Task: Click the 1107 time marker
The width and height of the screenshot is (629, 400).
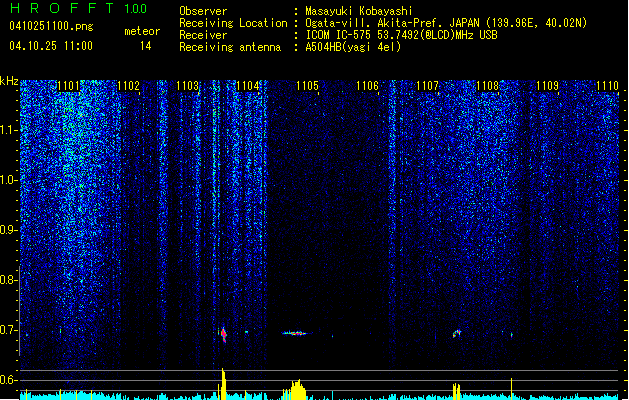Action: click(427, 86)
